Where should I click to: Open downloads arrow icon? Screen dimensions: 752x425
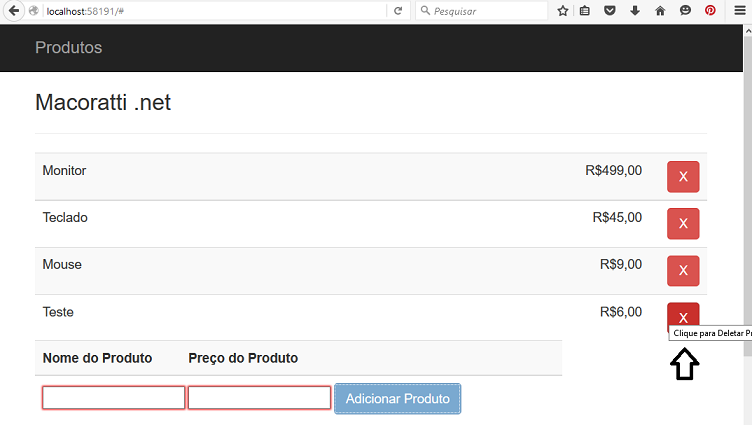point(635,11)
